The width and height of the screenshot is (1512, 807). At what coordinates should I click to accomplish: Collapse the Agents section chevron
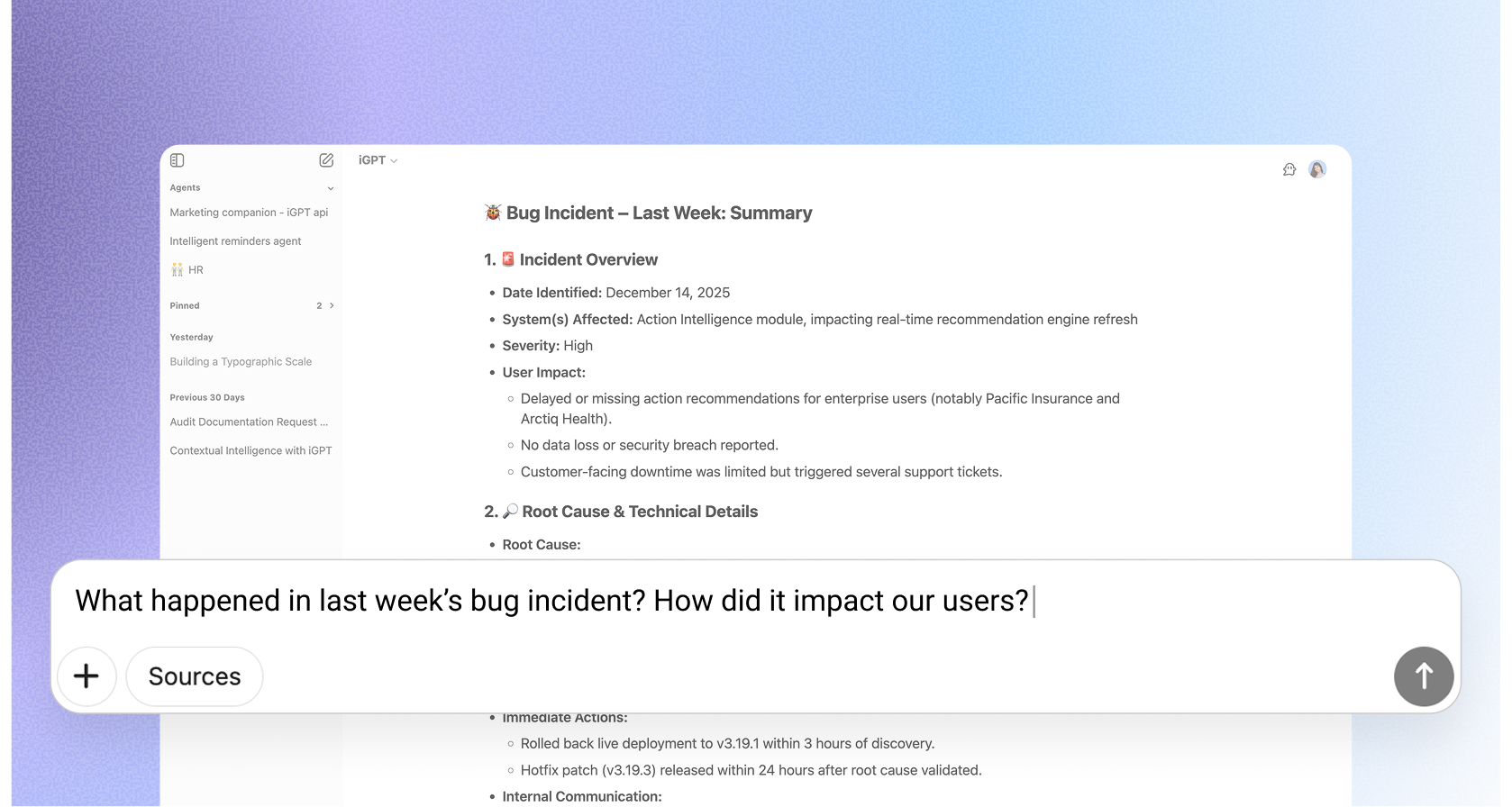click(x=331, y=188)
